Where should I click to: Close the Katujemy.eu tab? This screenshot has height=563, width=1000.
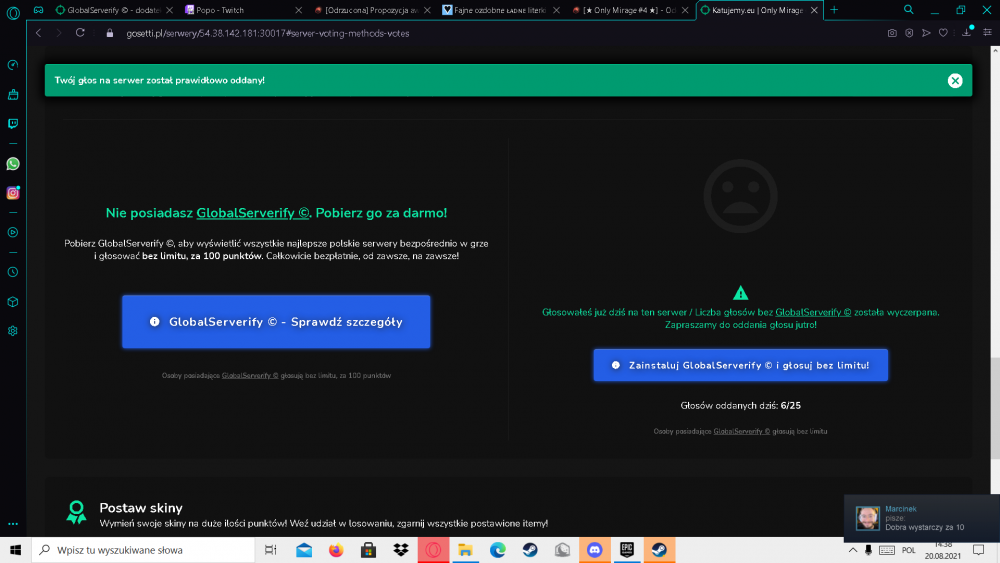click(814, 10)
